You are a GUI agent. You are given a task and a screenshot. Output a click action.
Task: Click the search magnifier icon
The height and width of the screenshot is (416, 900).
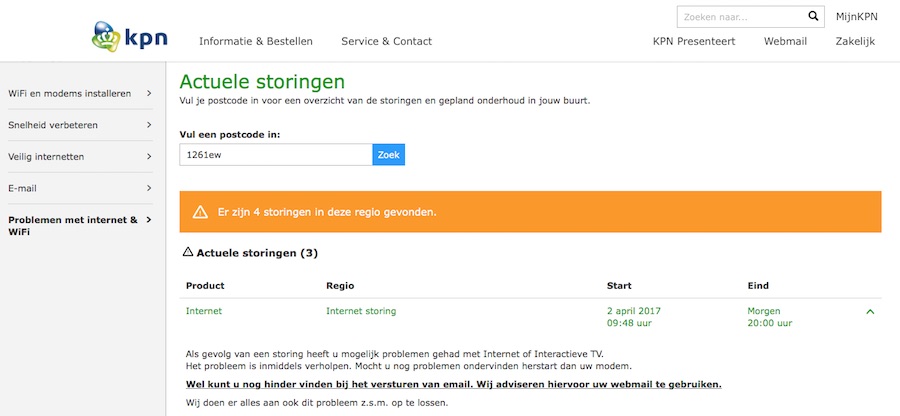(x=813, y=17)
